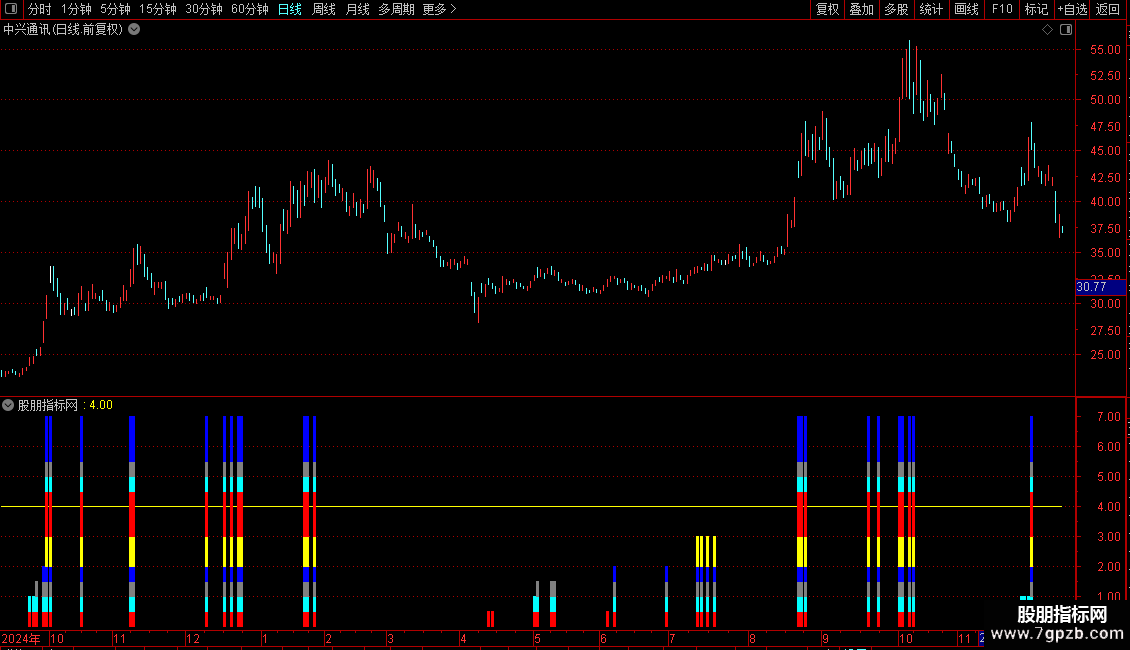Click the 45.00 price axis label
The width and height of the screenshot is (1130, 650).
click(x=1105, y=151)
